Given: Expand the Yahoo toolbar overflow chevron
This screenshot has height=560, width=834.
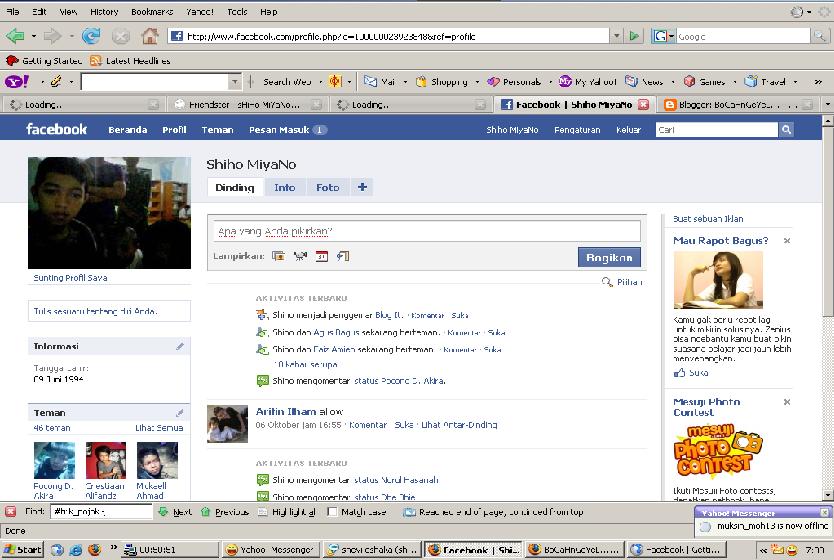Looking at the screenshot, I should (818, 81).
